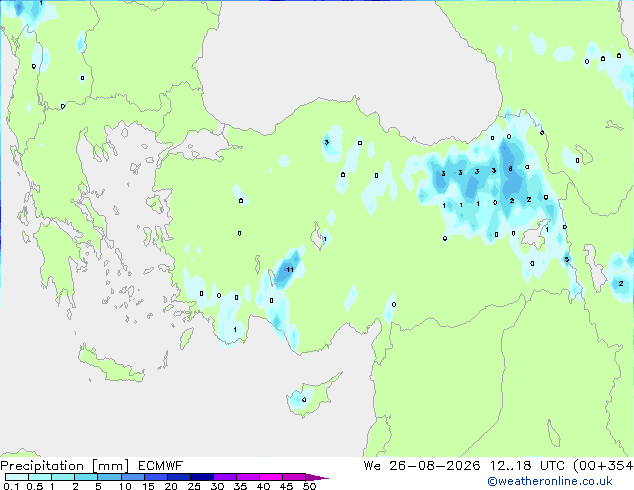Open the weatheronline.co.uk link
Image resolution: width=634 pixels, height=490 pixels.
pos(550,481)
